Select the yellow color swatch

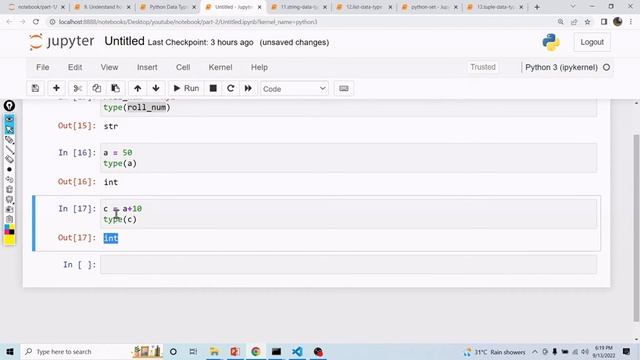pyautogui.click(x=9, y=240)
